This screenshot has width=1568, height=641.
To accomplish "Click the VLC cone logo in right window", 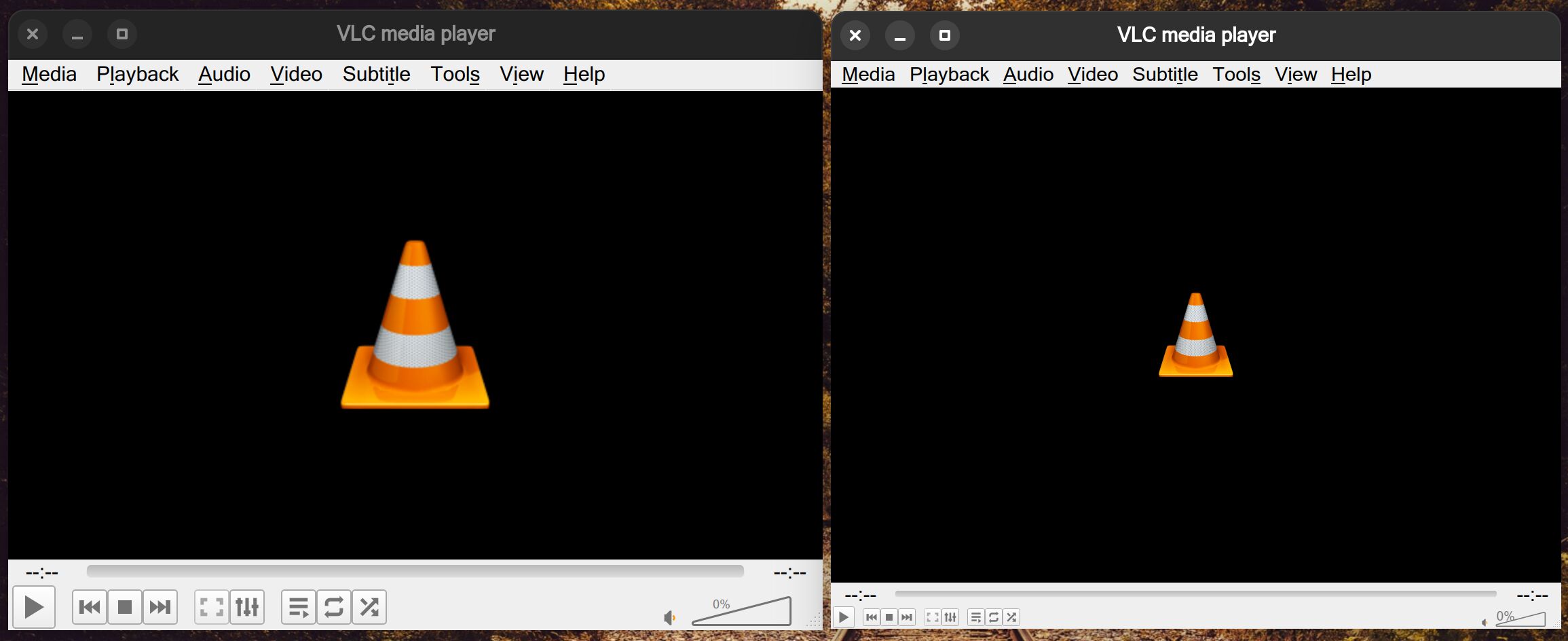I will [x=1195, y=334].
